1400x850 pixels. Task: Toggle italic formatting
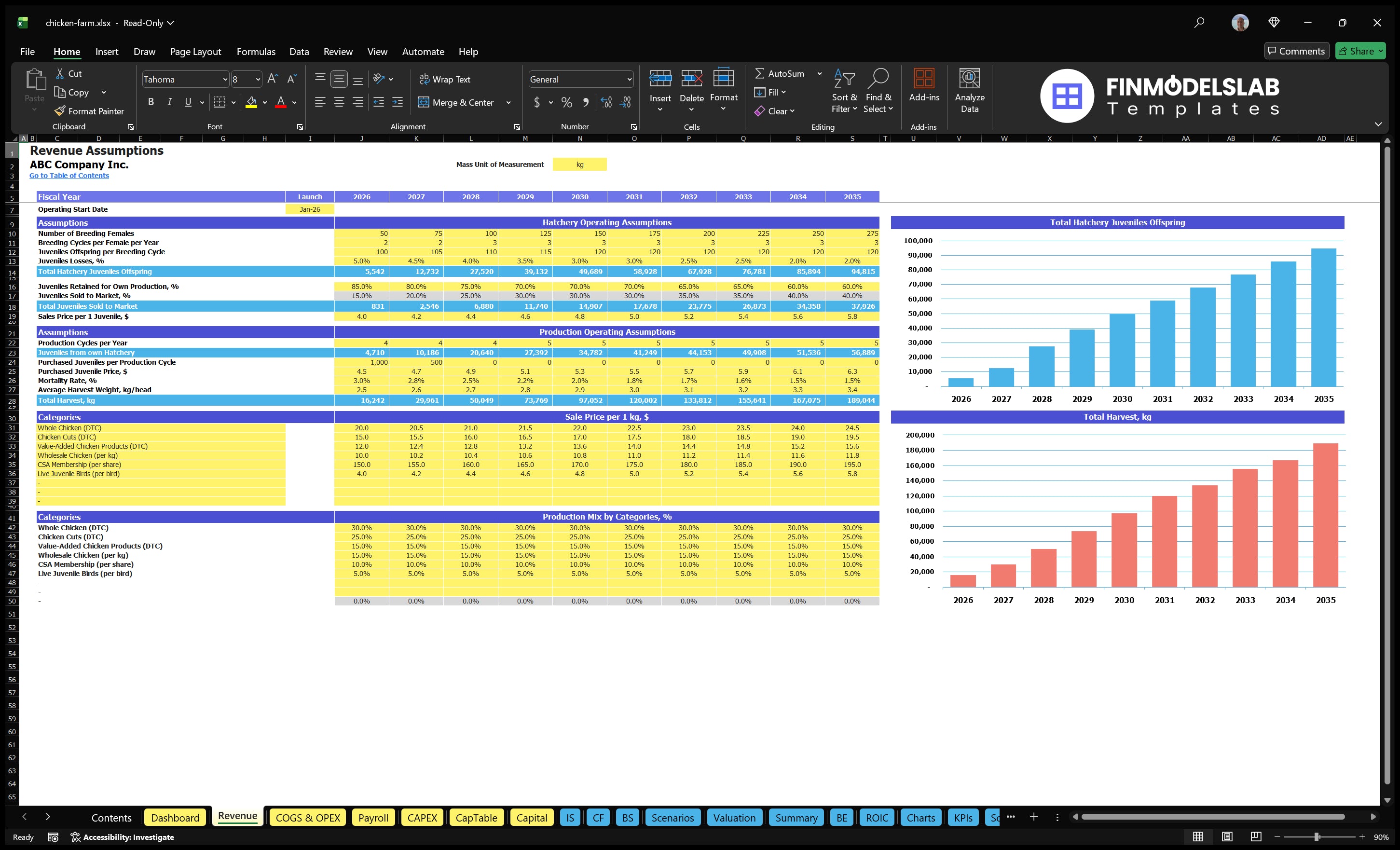coord(169,102)
